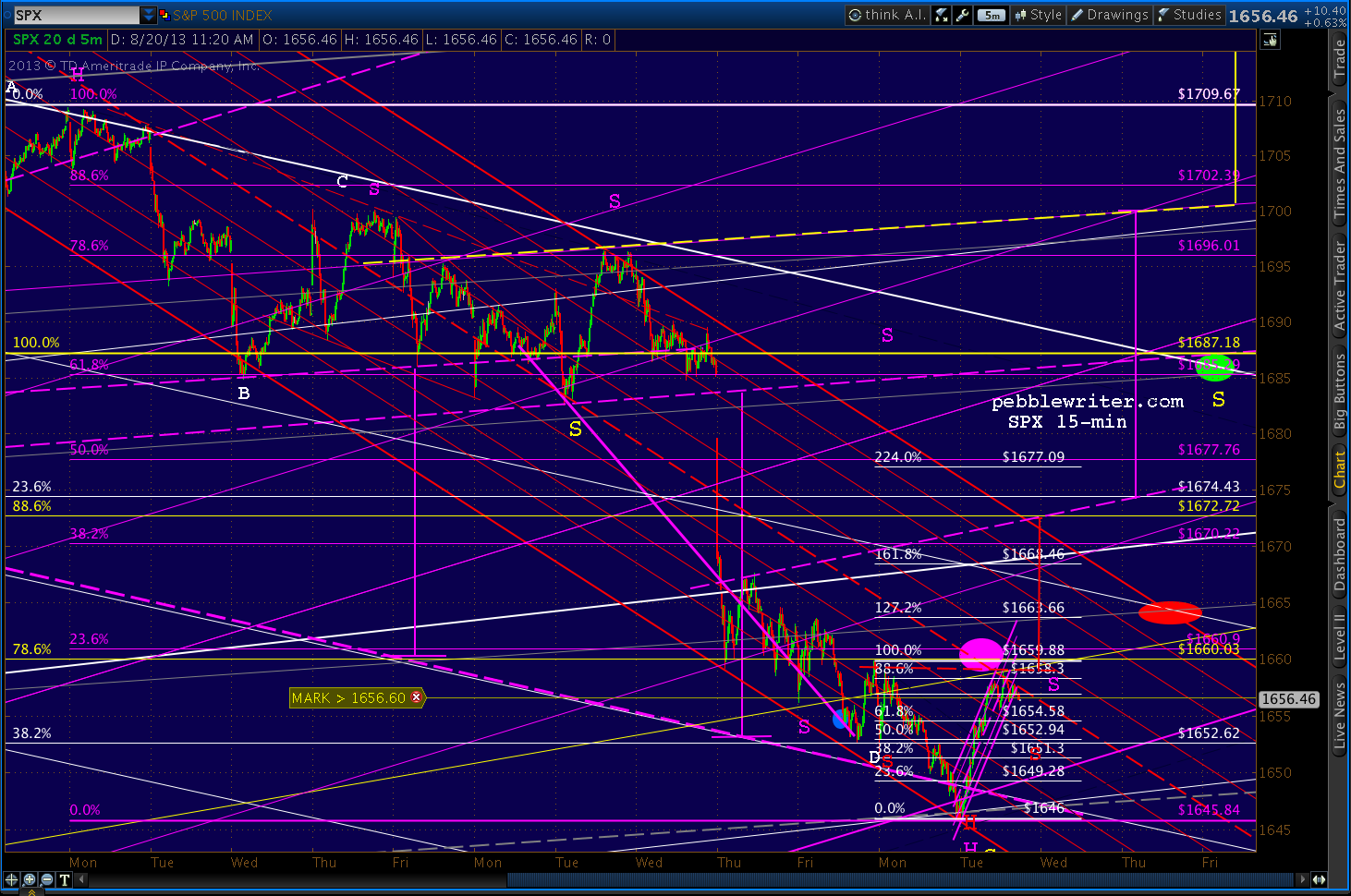1351x896 pixels.
Task: Click the $1654.58 retracement price label
Action: 1033,710
